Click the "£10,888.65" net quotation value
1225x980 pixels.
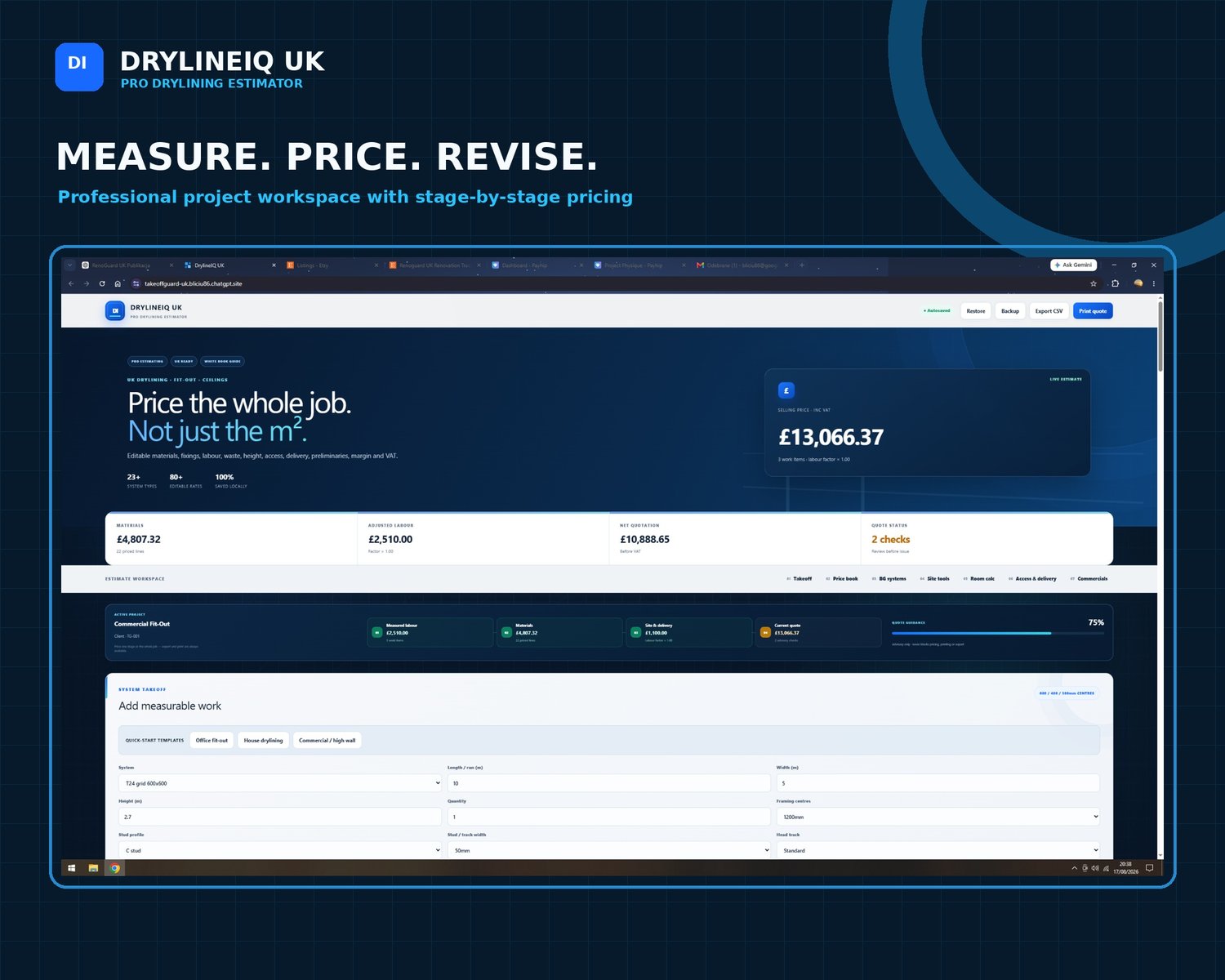[644, 539]
